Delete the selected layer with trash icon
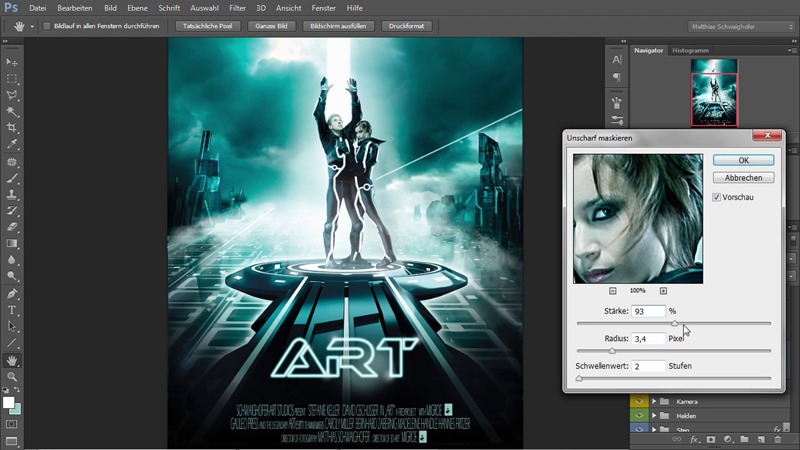The height and width of the screenshot is (450, 800). point(778,439)
